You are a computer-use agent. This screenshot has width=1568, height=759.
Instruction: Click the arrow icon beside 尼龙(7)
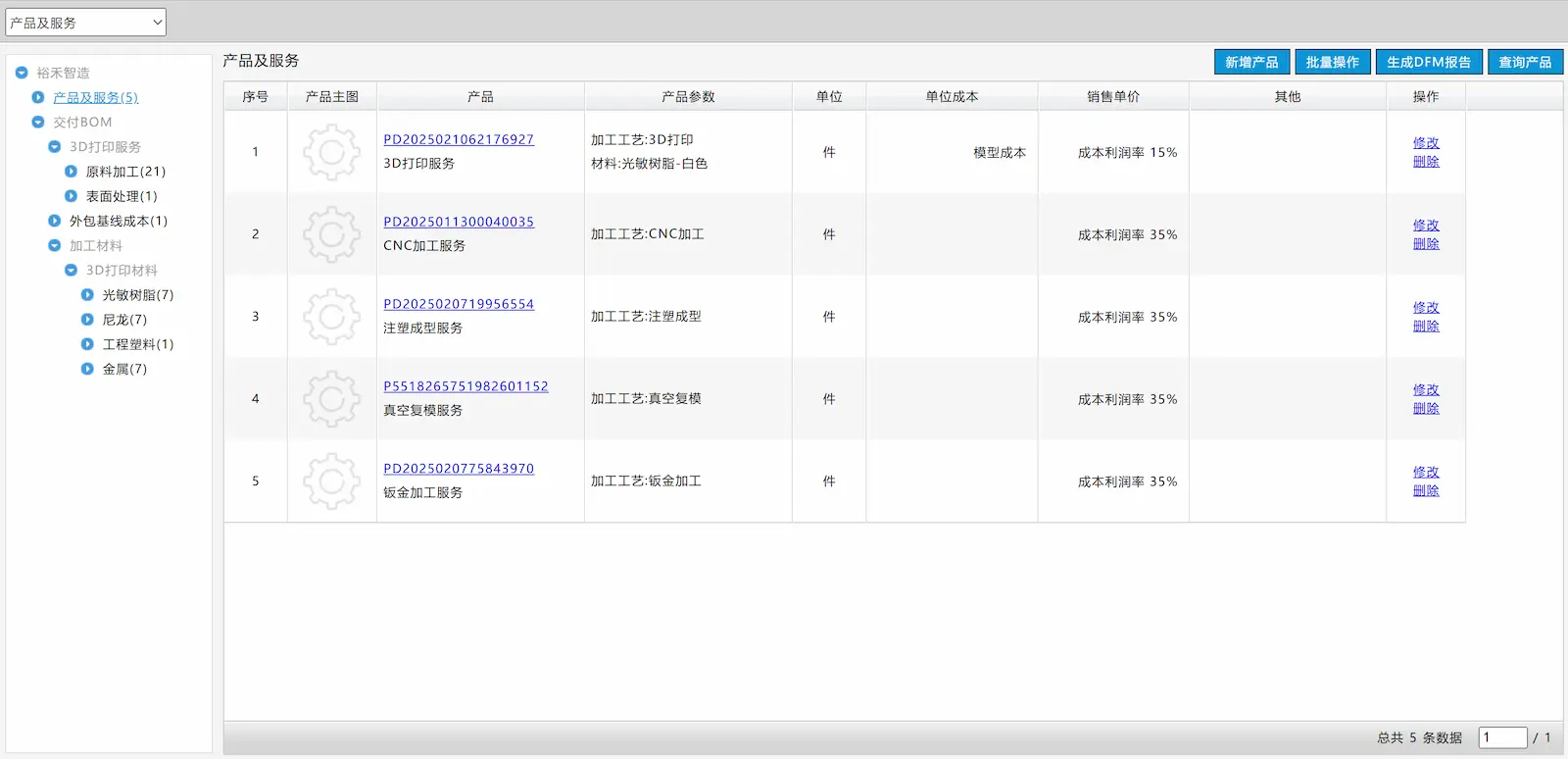(x=87, y=319)
